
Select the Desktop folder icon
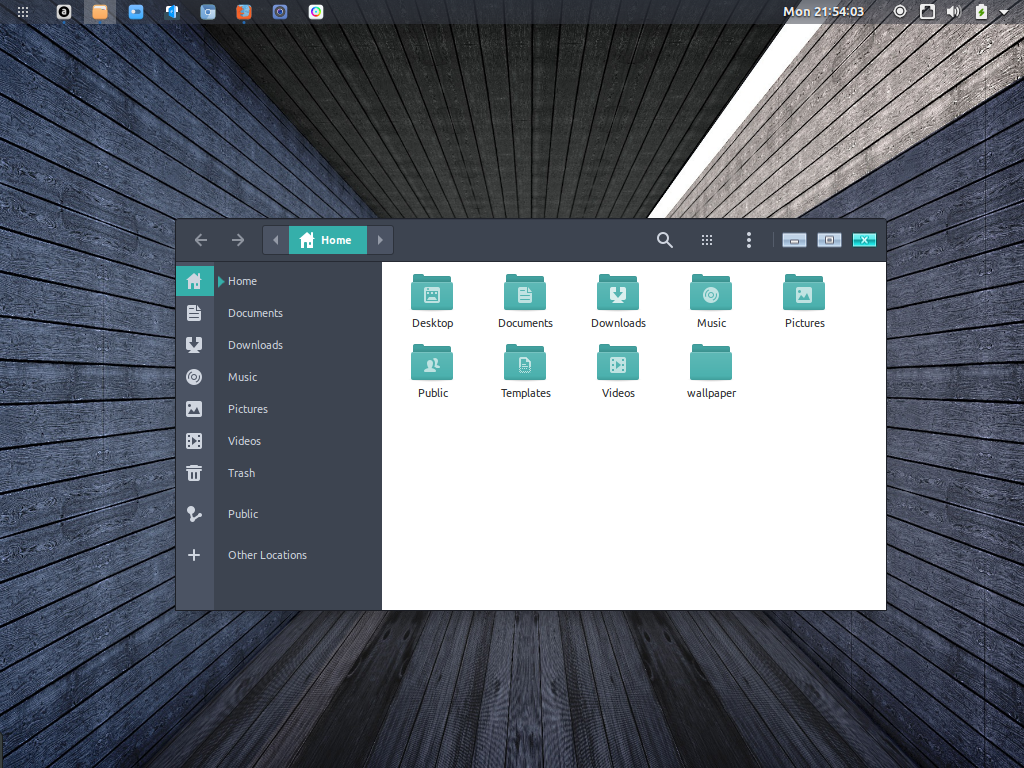432,292
